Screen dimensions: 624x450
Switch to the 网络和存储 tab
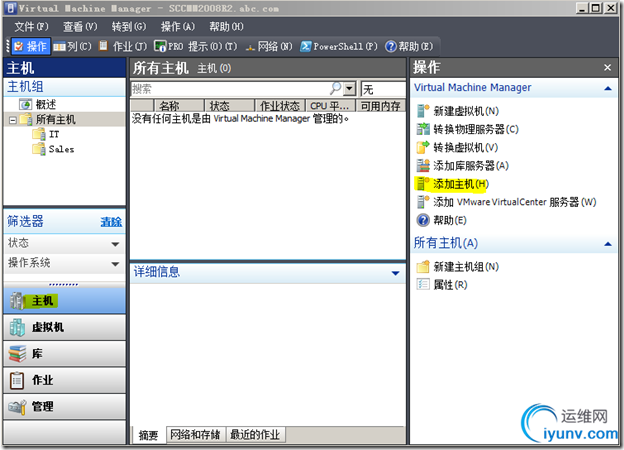point(196,434)
